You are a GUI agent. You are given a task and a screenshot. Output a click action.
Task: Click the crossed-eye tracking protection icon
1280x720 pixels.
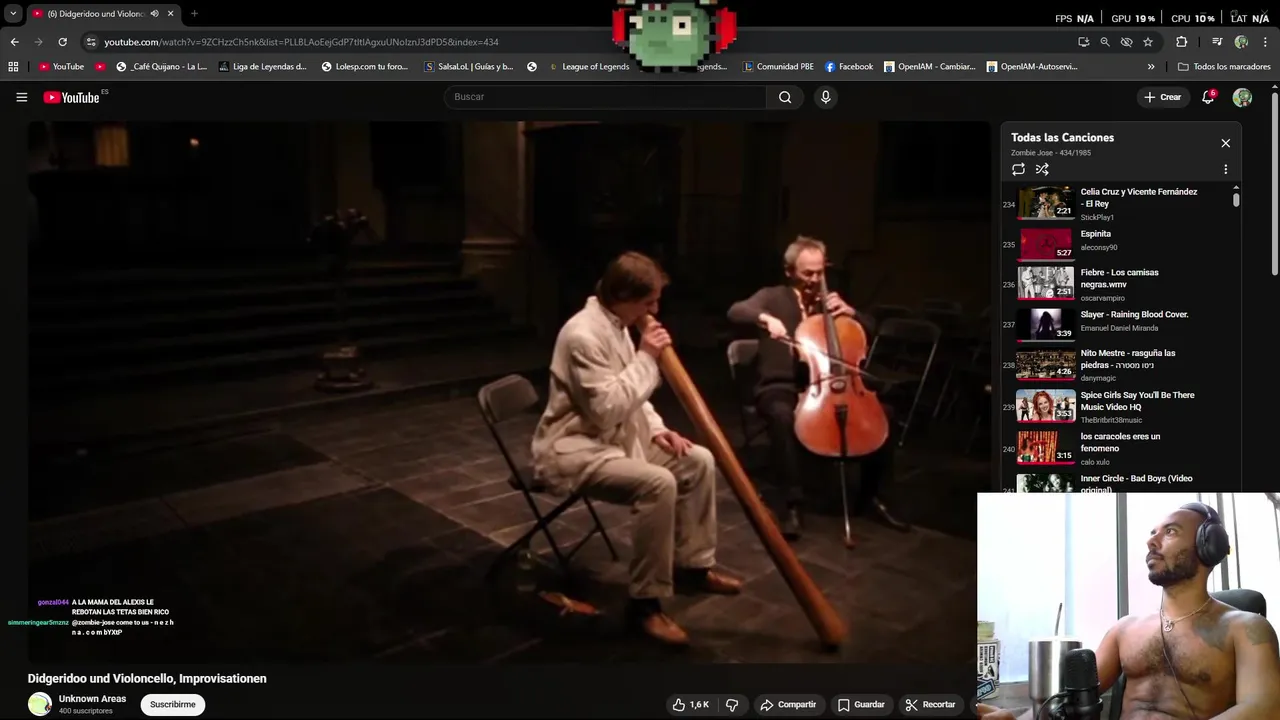click(1126, 42)
